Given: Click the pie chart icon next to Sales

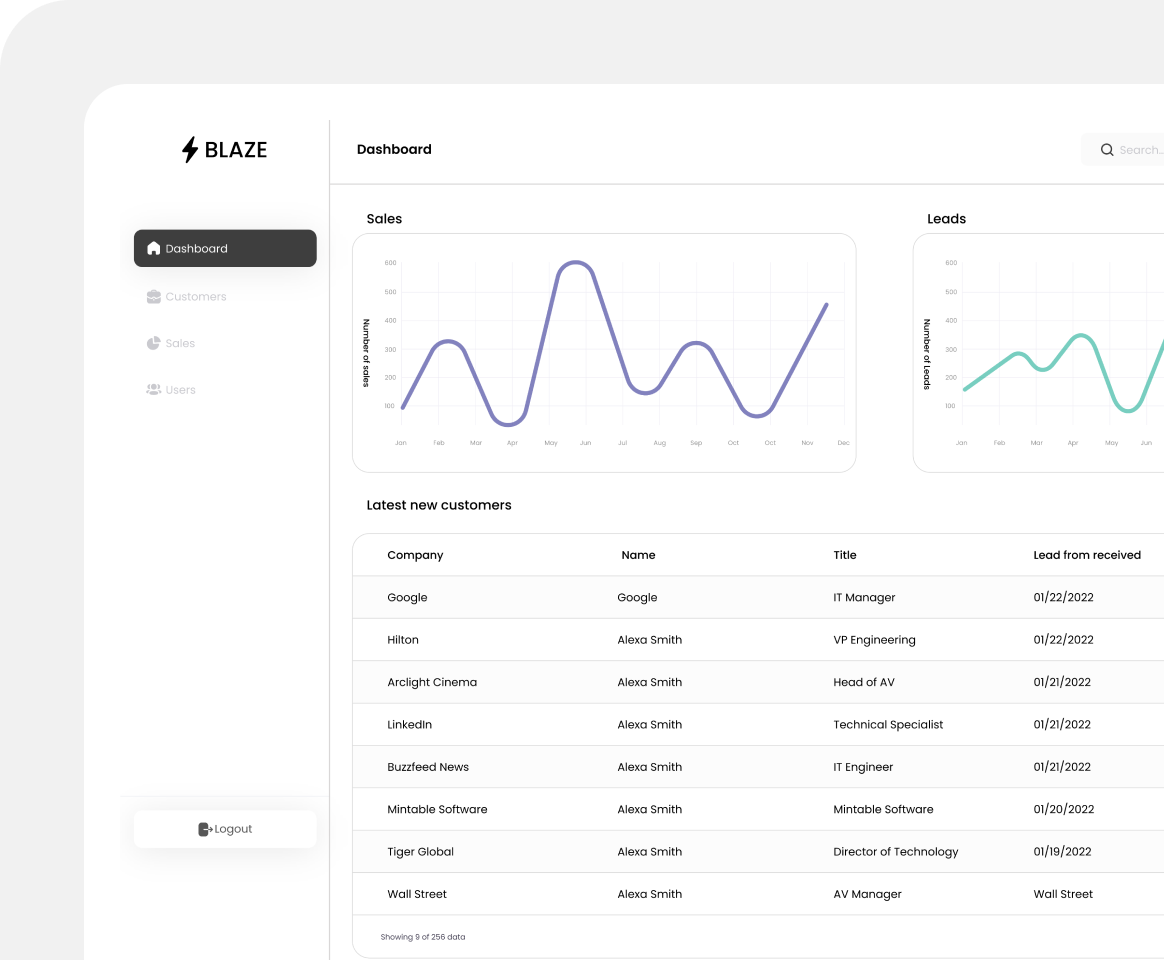Looking at the screenshot, I should 153,343.
